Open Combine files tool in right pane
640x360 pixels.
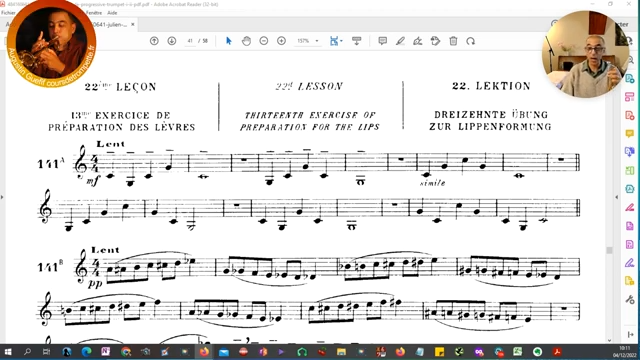pyautogui.click(x=629, y=152)
